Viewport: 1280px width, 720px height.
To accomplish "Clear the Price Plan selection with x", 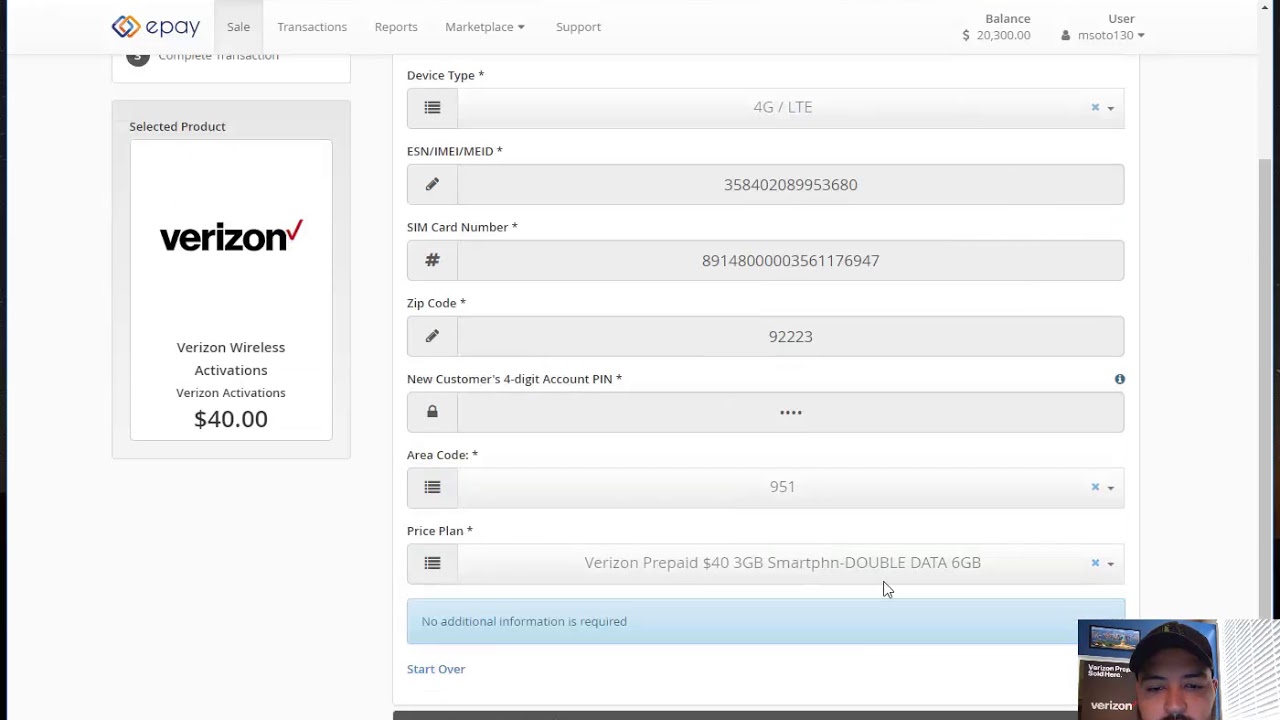I will pyautogui.click(x=1095, y=563).
